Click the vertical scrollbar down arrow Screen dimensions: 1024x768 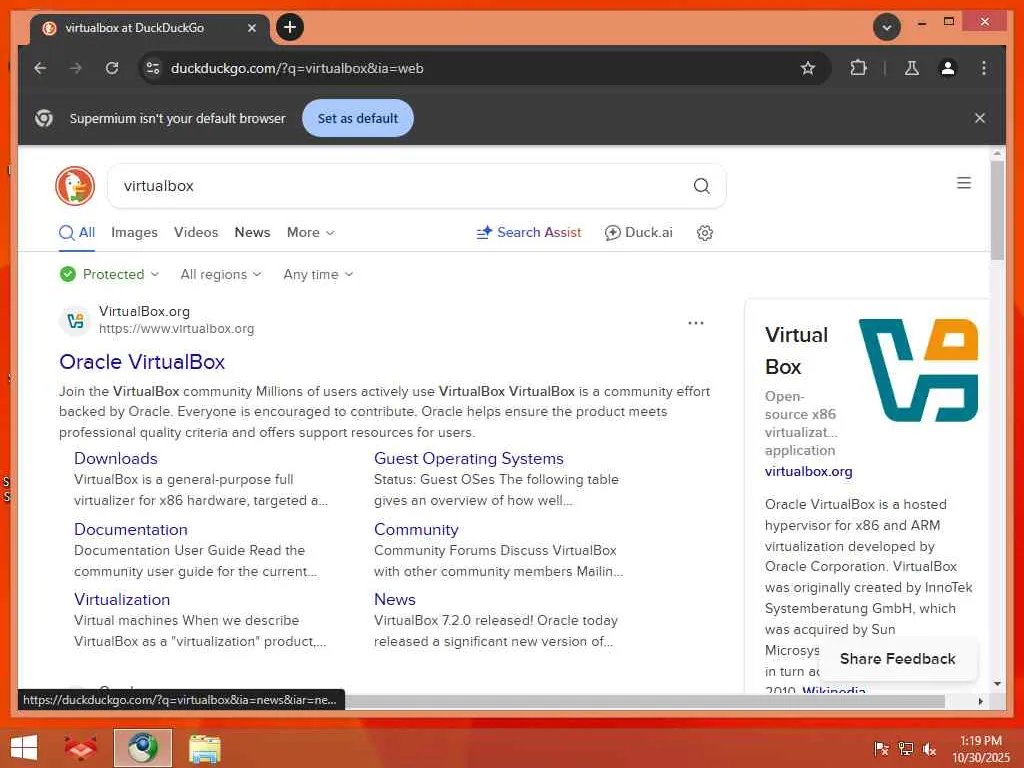(x=997, y=684)
